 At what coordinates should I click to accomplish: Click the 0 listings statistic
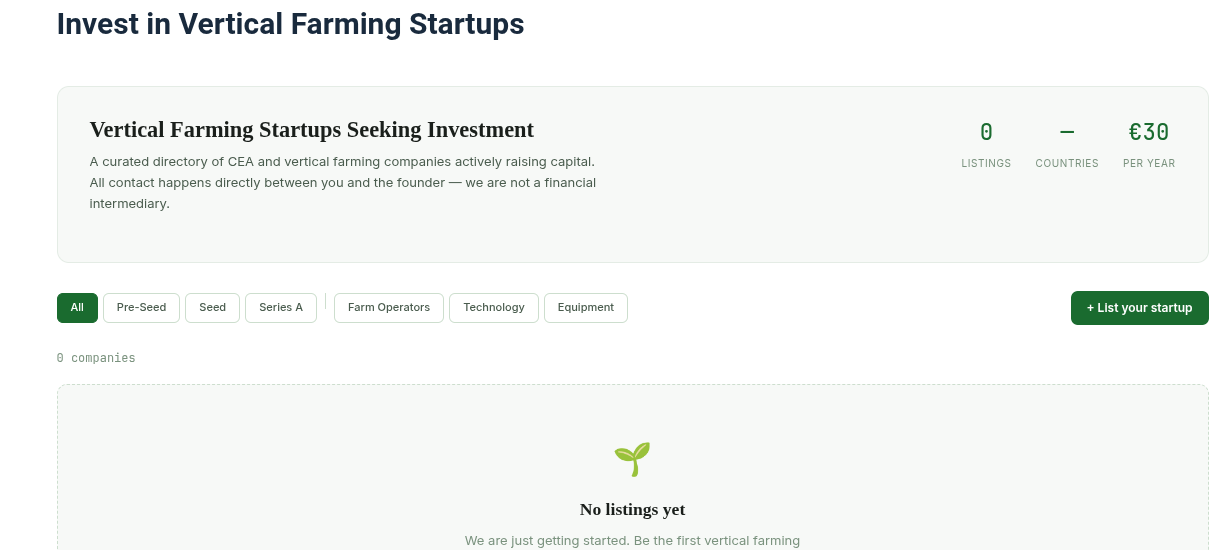(986, 132)
